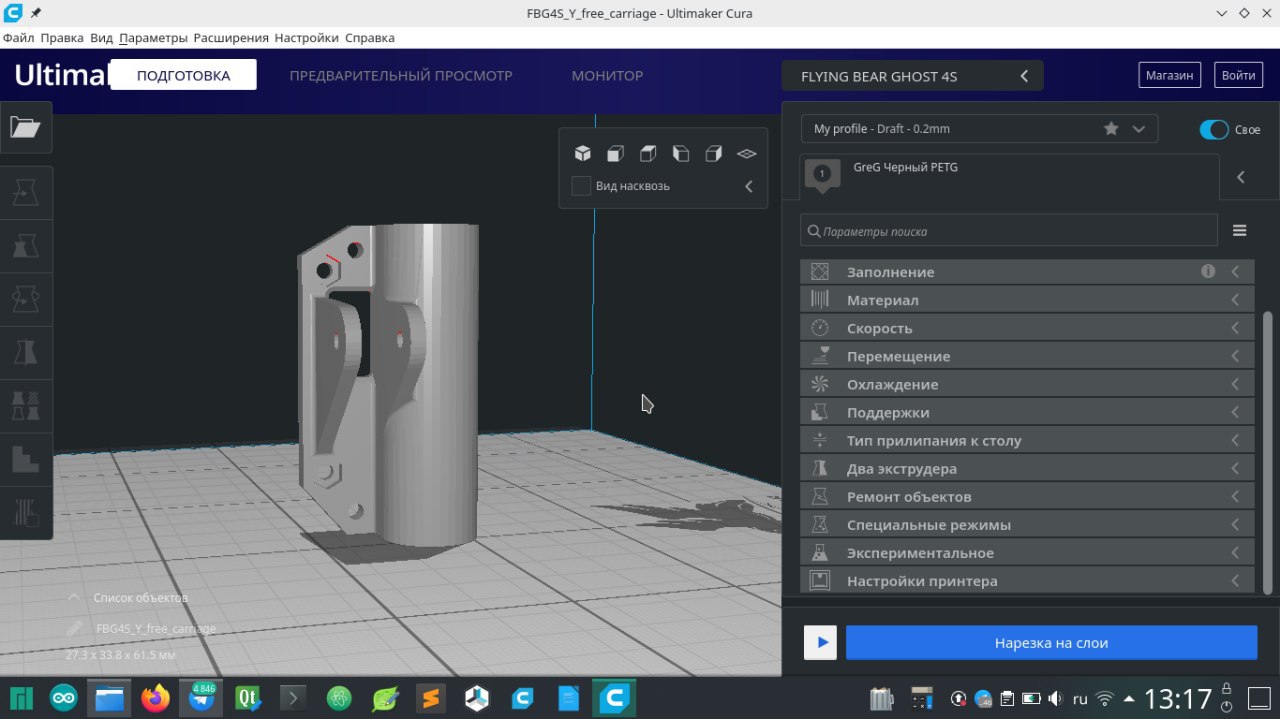Screen dimensions: 1280x719
Task: Open the Вид menu
Action: point(101,38)
